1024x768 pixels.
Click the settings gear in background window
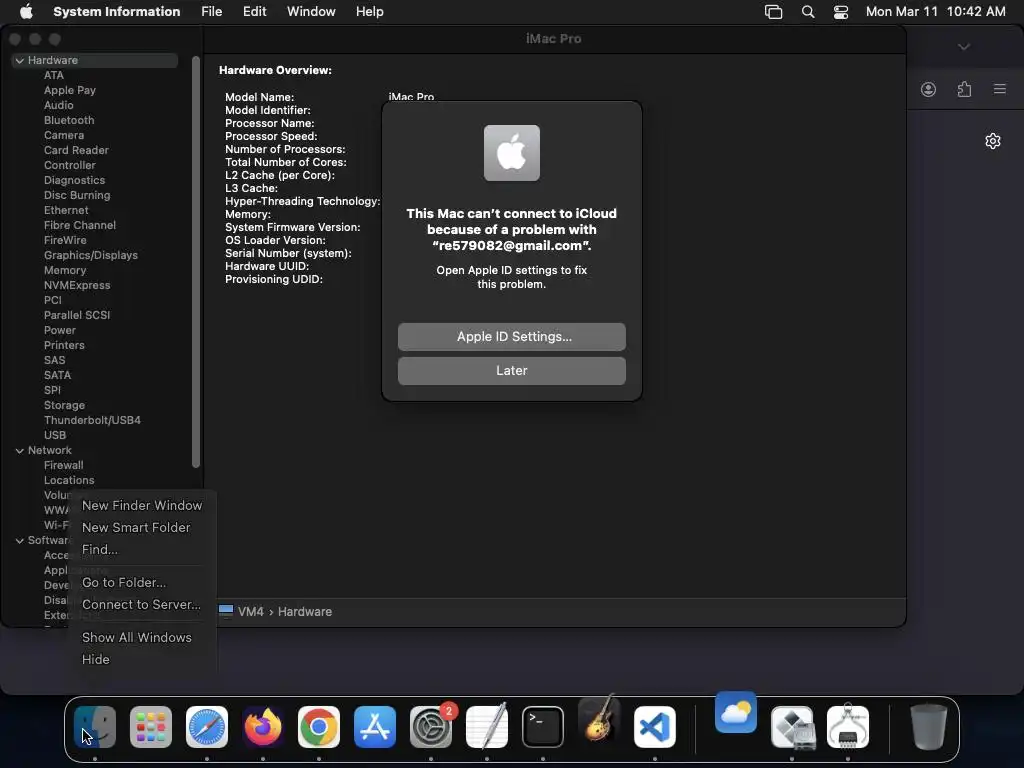tap(993, 141)
